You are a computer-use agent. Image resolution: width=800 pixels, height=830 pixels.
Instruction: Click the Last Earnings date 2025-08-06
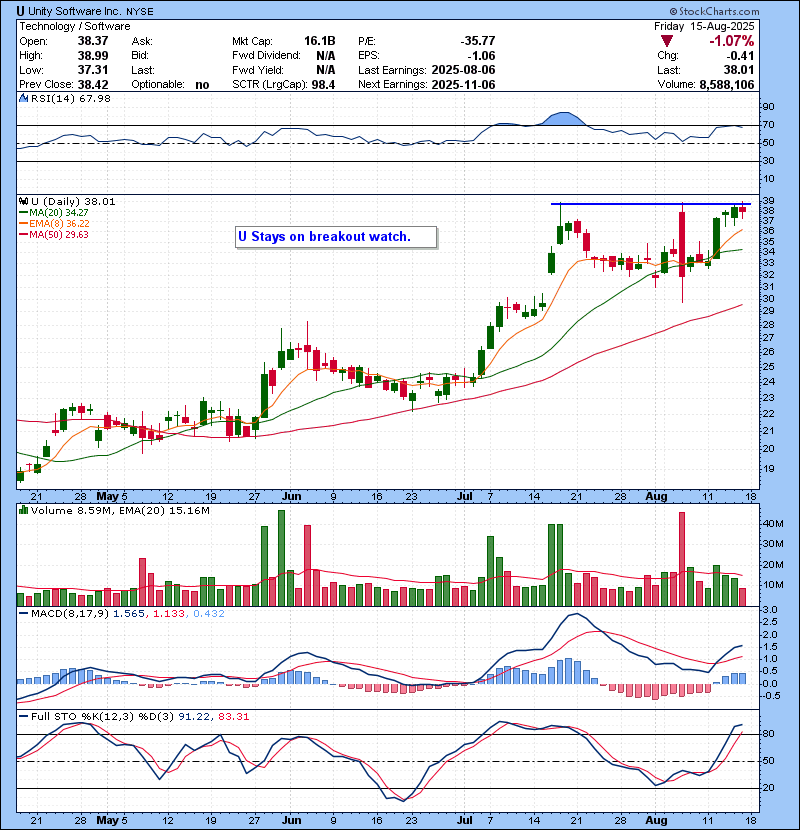pos(463,70)
